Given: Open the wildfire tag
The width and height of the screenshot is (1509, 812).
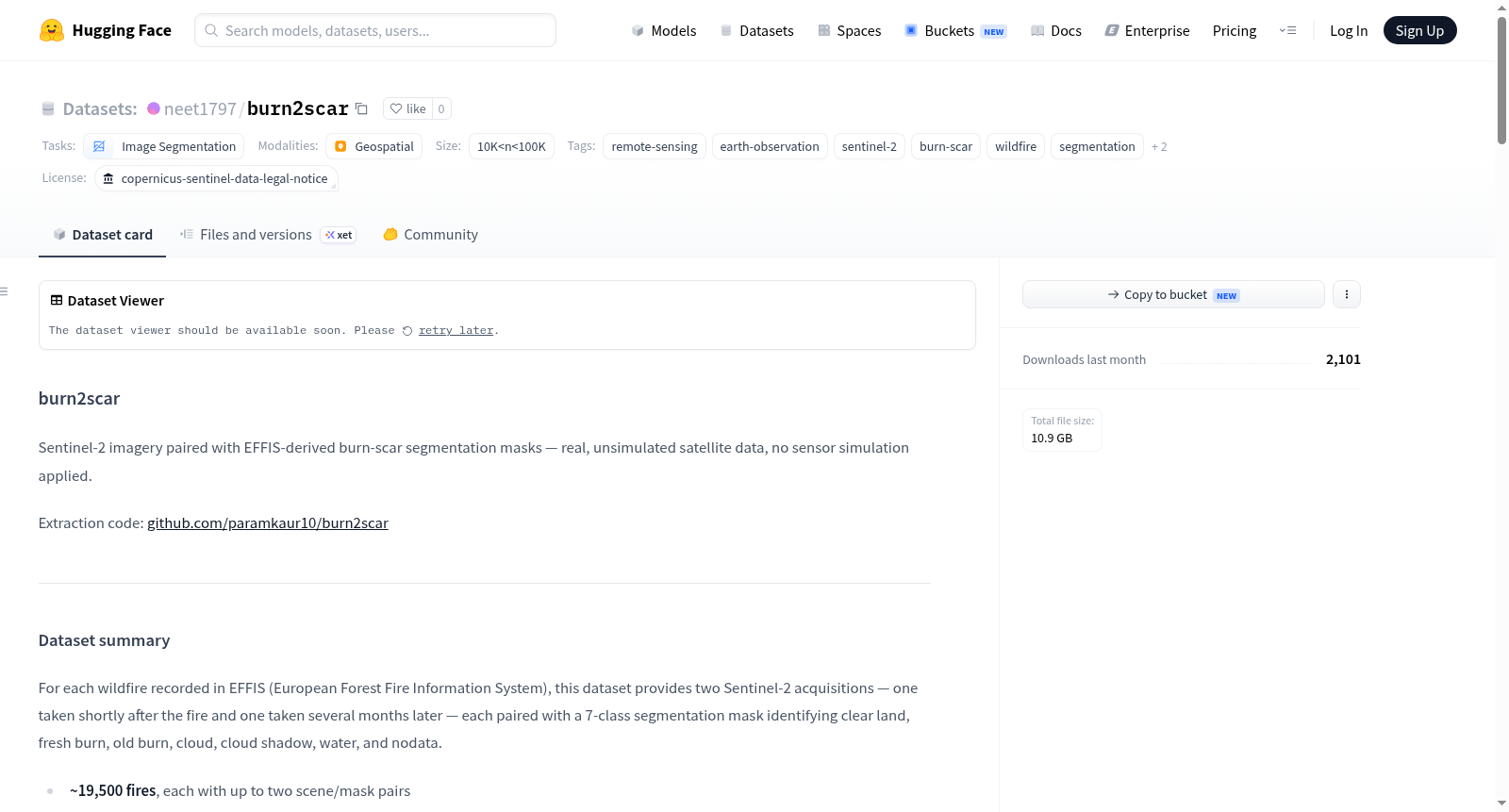Looking at the screenshot, I should click(x=1016, y=146).
